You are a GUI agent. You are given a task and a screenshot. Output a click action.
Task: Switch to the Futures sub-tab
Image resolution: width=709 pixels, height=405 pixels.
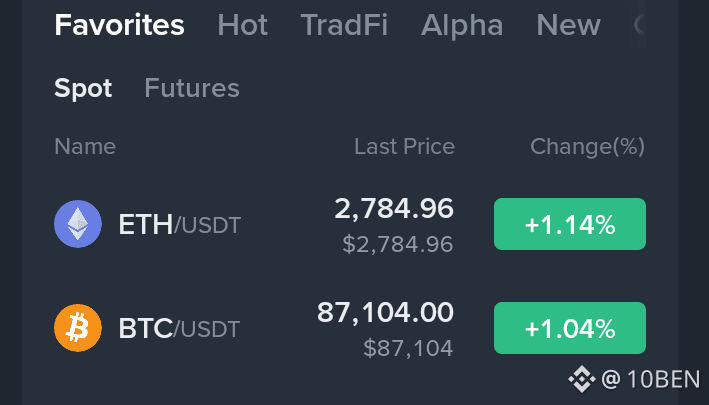[x=192, y=88]
